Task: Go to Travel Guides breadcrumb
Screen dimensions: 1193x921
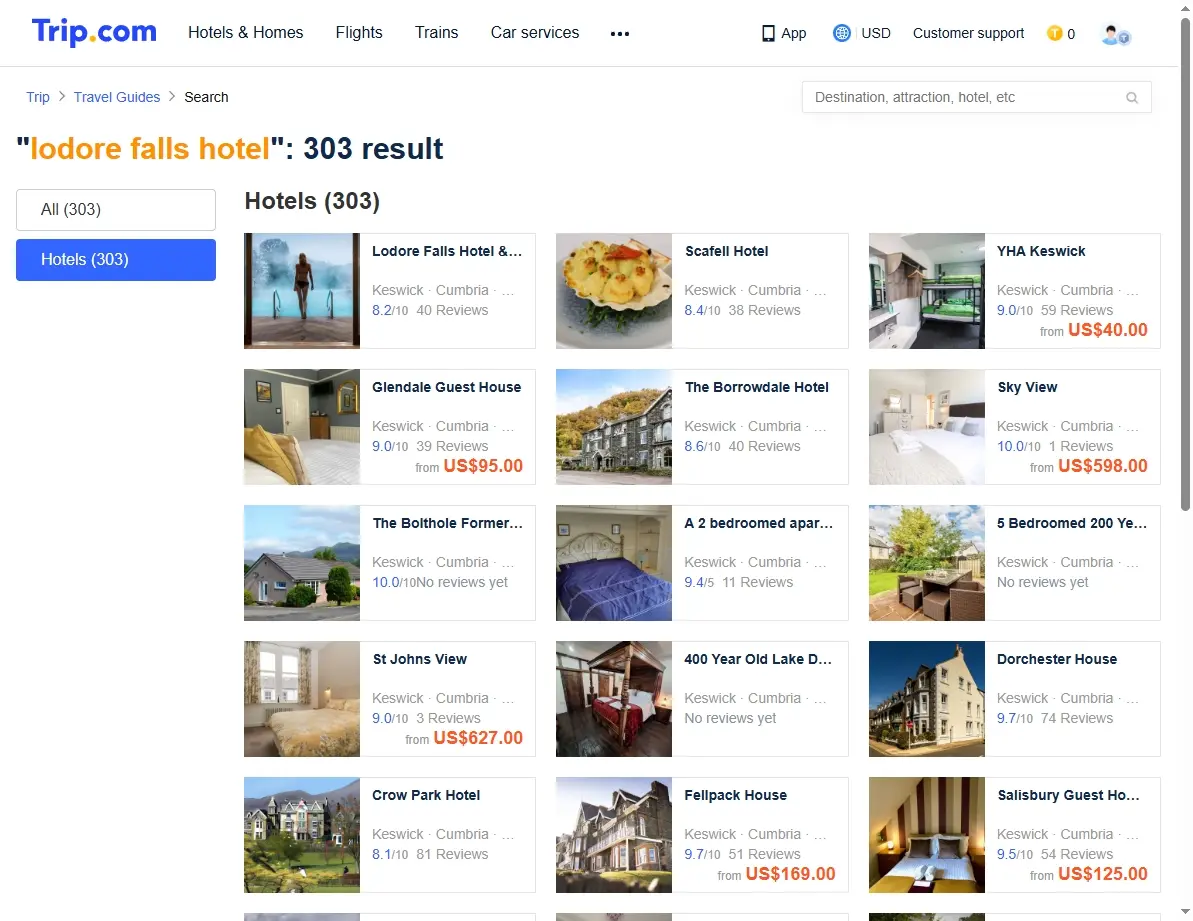Action: (117, 97)
